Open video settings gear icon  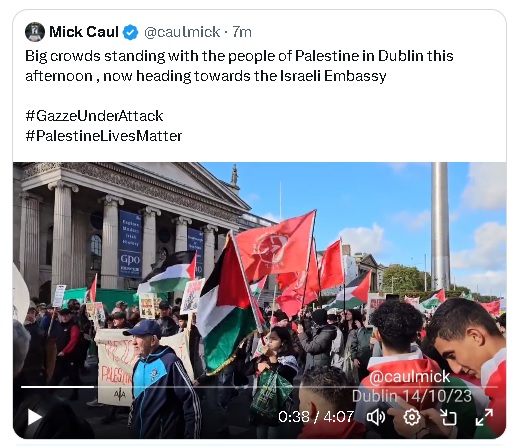[x=412, y=417]
